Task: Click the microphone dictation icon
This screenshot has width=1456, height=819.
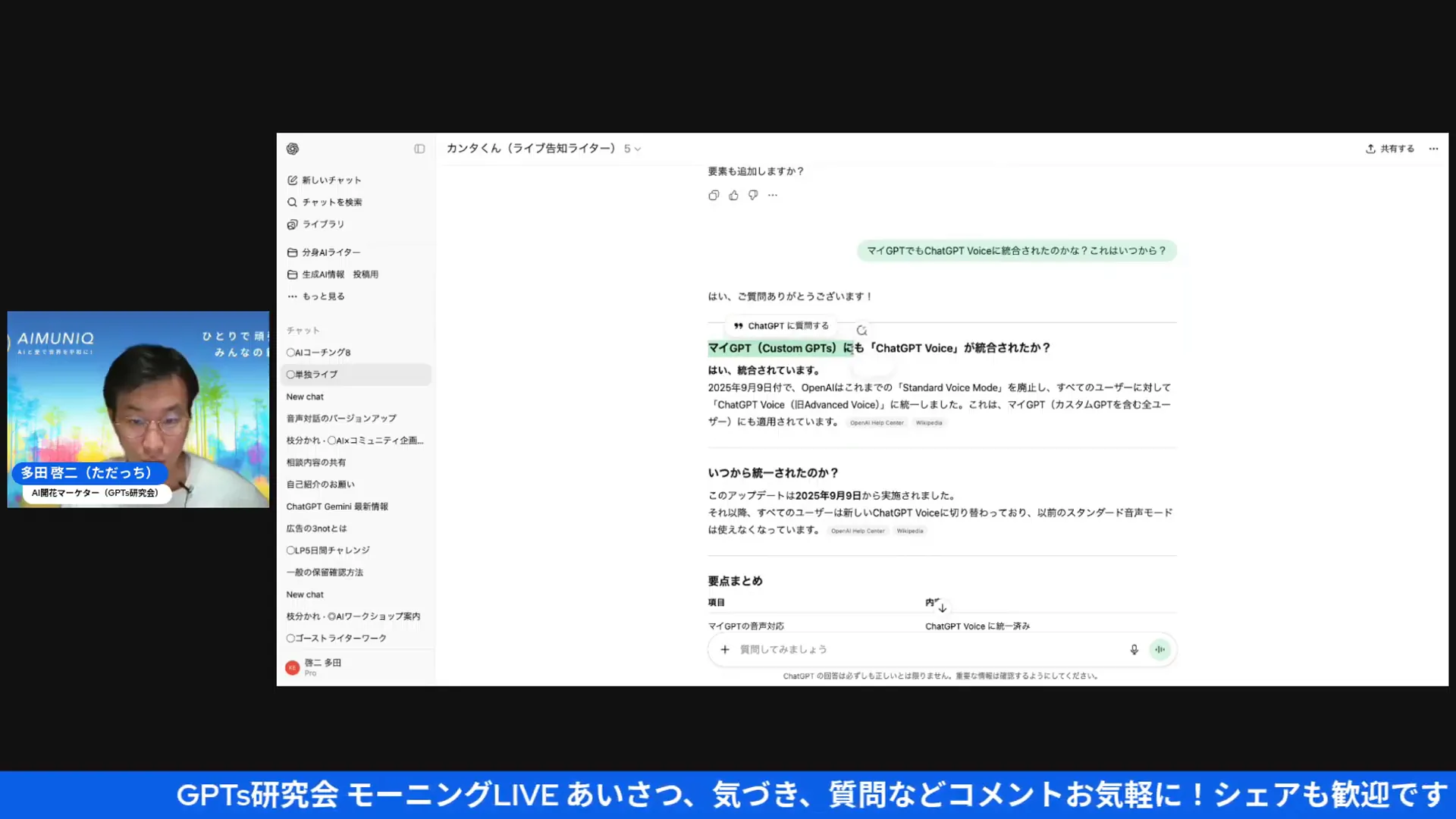Action: coord(1134,649)
